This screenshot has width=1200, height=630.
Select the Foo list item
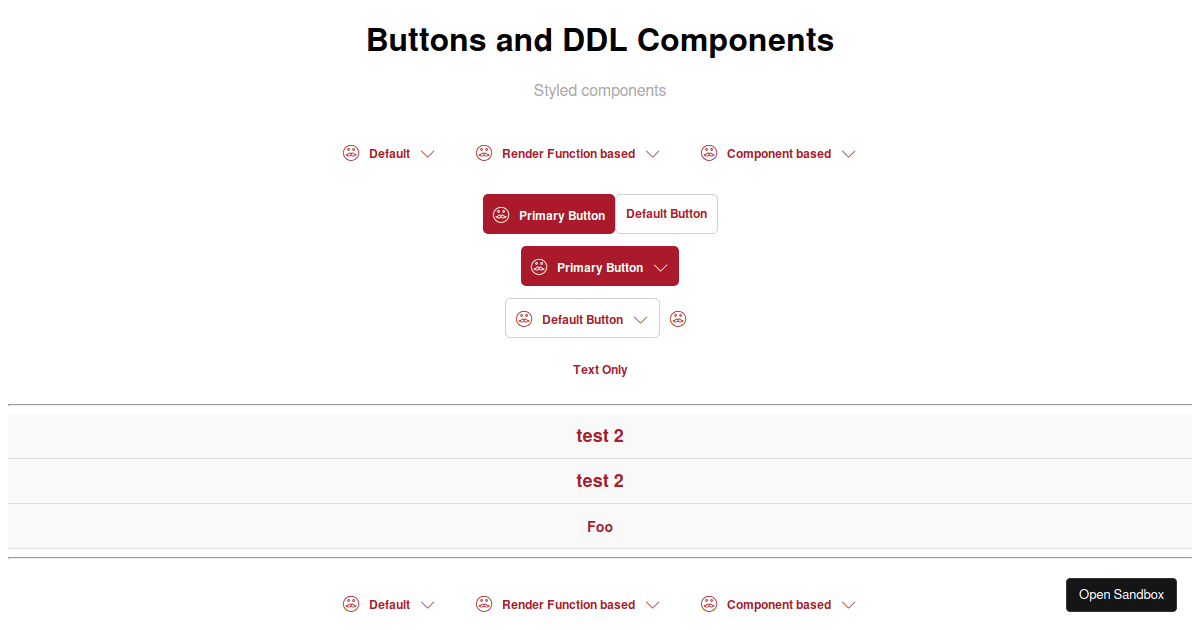tap(600, 526)
